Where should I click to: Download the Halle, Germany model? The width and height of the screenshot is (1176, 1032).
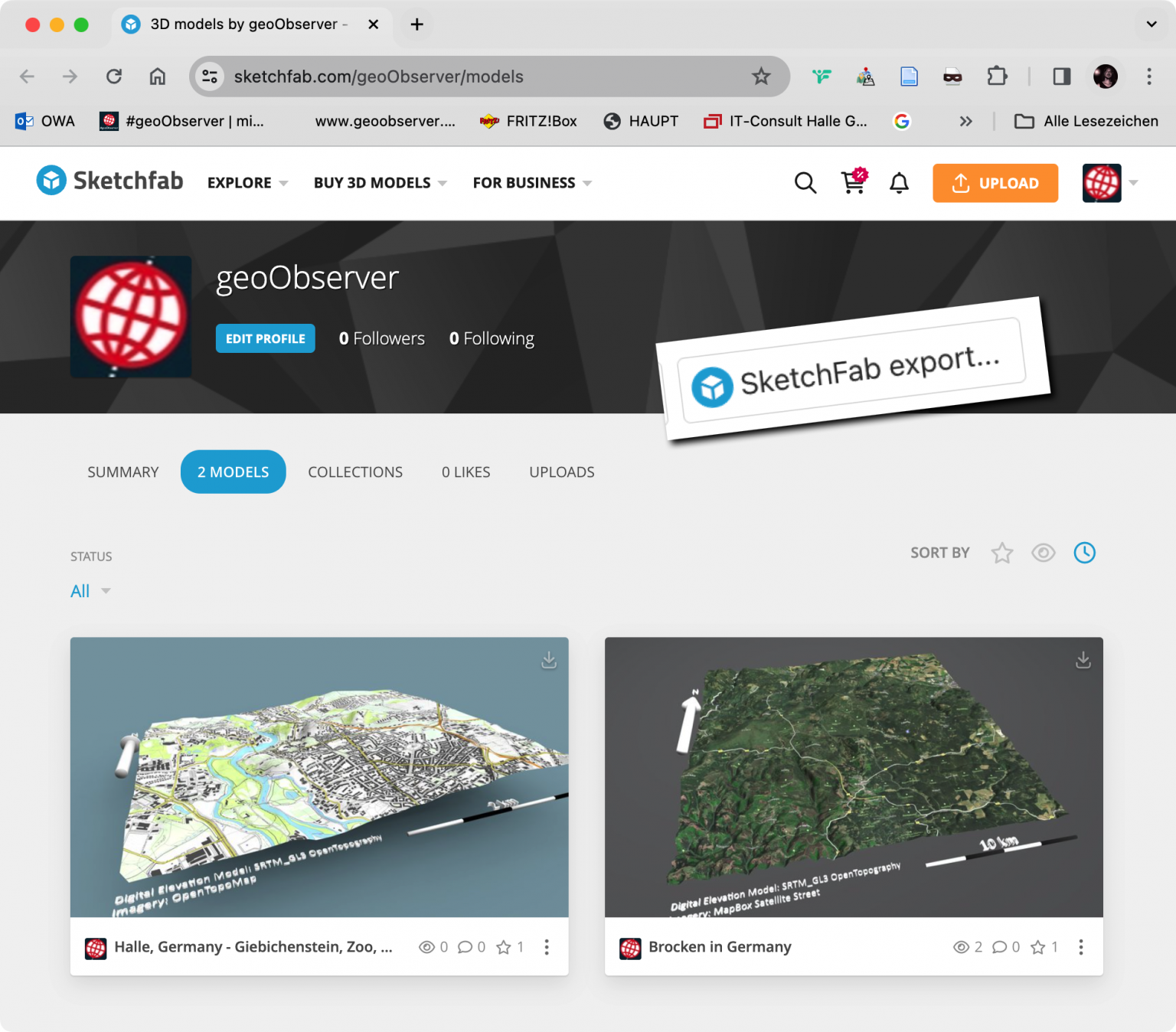pos(549,660)
